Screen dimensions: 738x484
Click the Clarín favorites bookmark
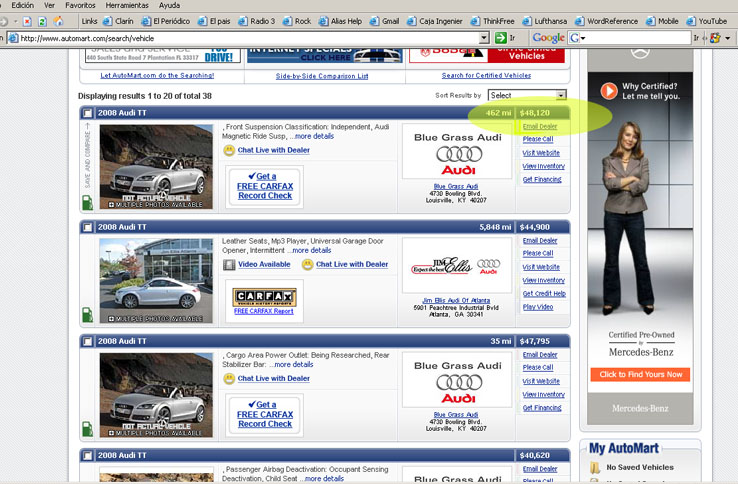[x=119, y=21]
